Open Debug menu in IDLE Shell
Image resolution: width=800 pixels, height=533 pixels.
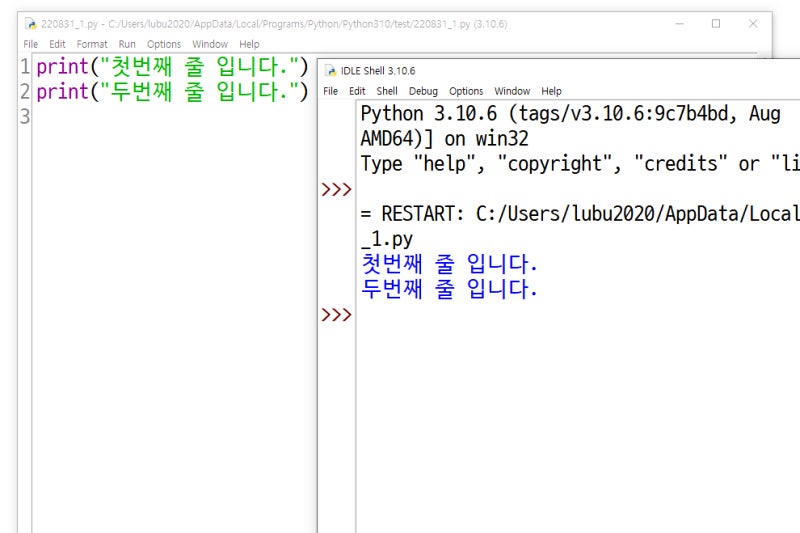[x=423, y=91]
